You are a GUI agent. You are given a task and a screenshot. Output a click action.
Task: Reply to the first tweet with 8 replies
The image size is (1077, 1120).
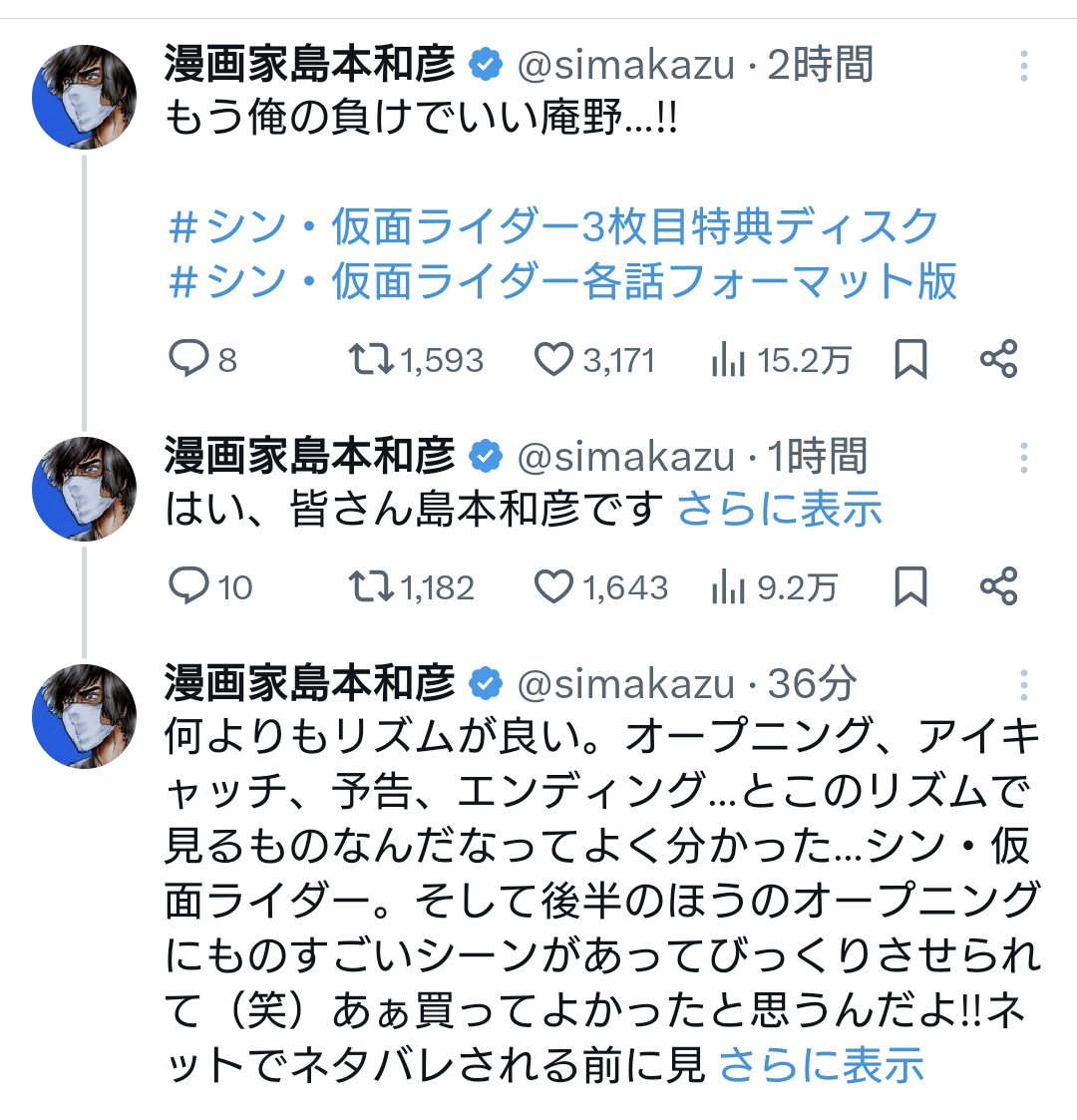(x=187, y=359)
